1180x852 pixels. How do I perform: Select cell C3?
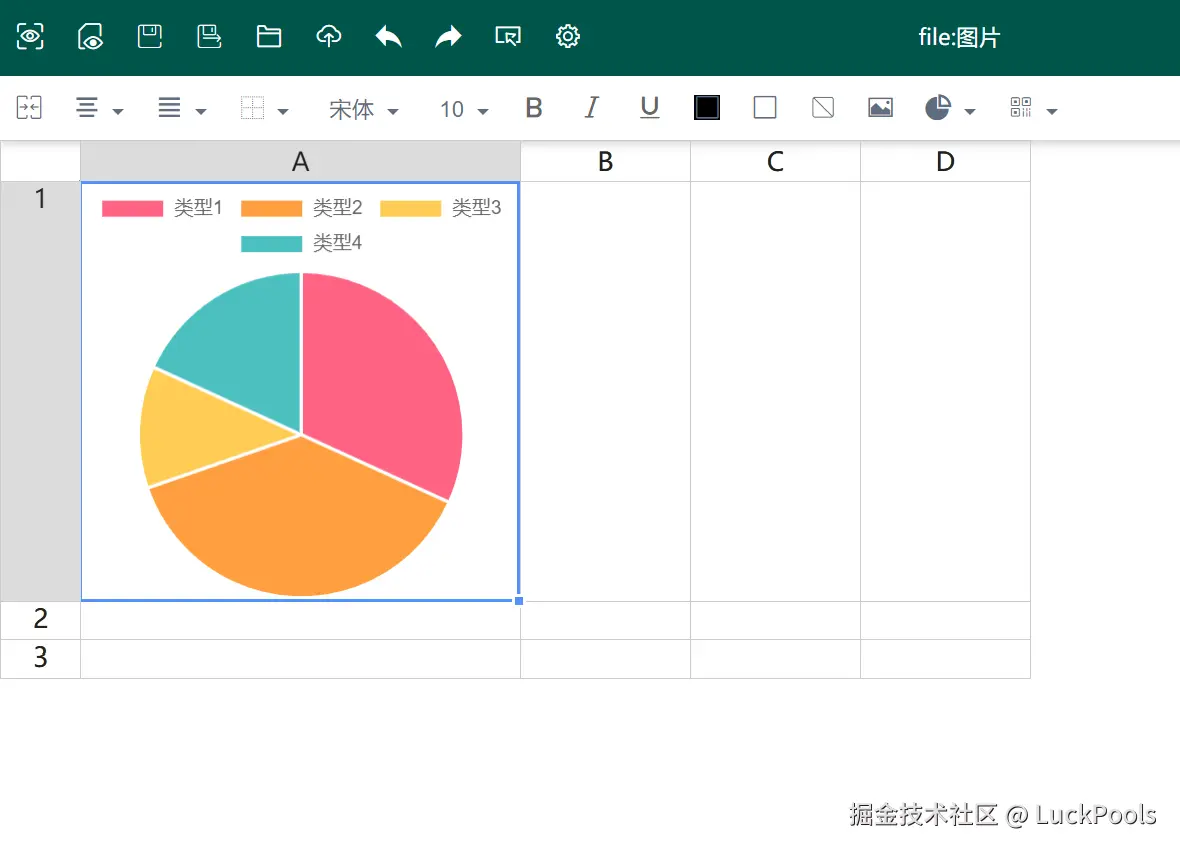point(775,659)
